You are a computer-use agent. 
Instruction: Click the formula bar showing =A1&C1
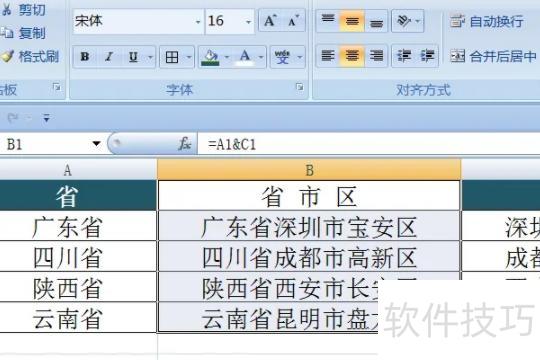[x=368, y=144]
